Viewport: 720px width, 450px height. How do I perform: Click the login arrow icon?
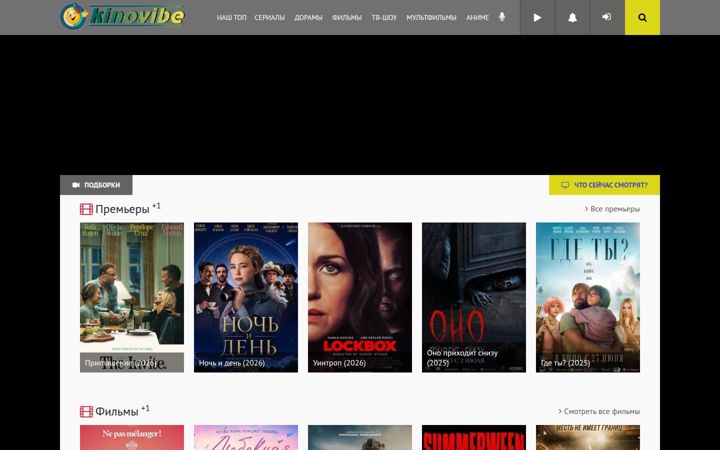(607, 17)
